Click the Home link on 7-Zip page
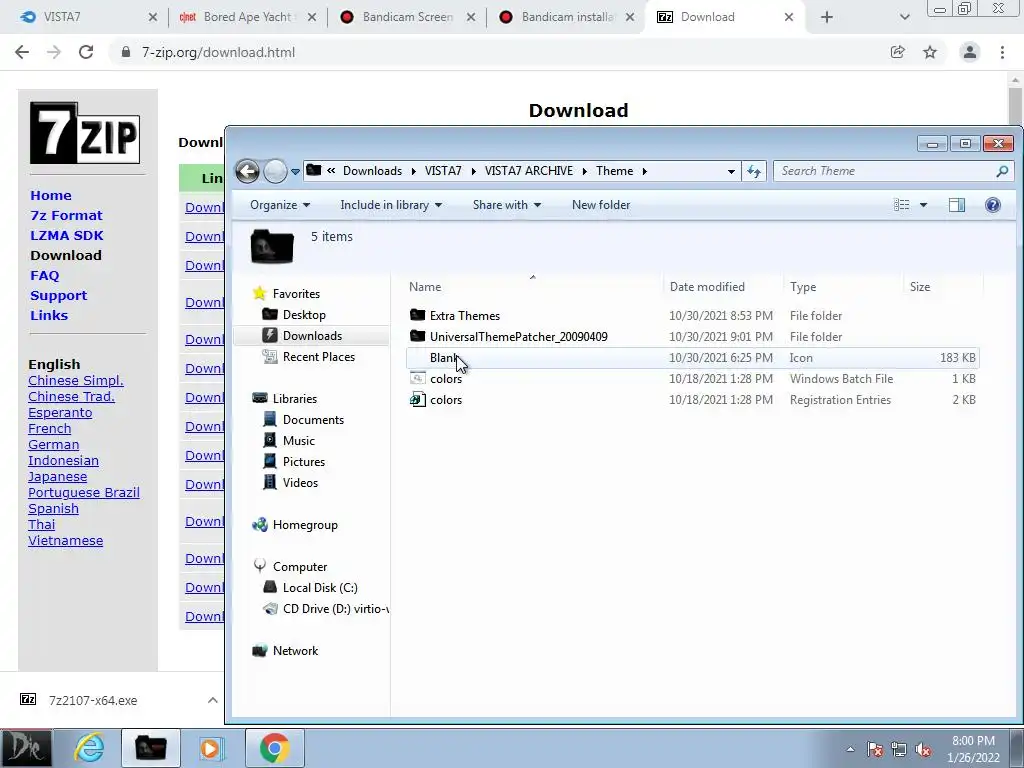This screenshot has height=768, width=1024. 51,195
